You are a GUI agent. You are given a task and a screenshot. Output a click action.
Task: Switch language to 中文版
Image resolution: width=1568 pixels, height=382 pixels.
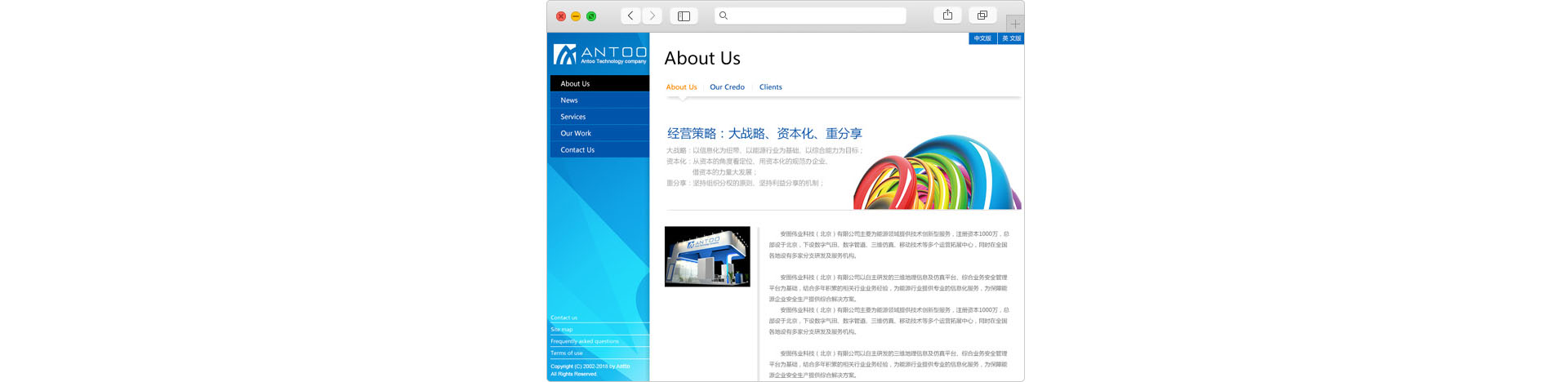[982, 38]
